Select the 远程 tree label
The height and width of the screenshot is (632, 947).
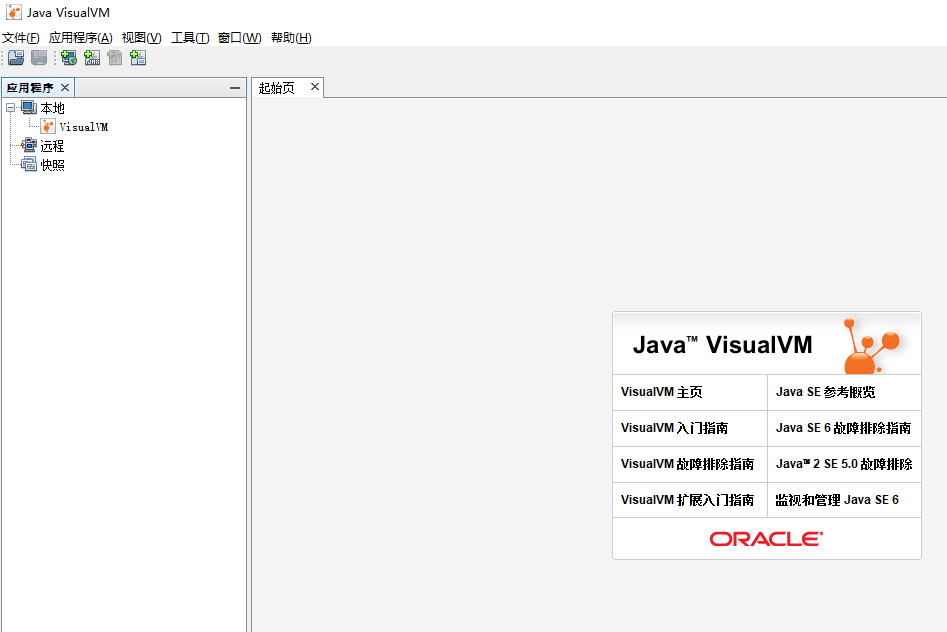[52, 146]
